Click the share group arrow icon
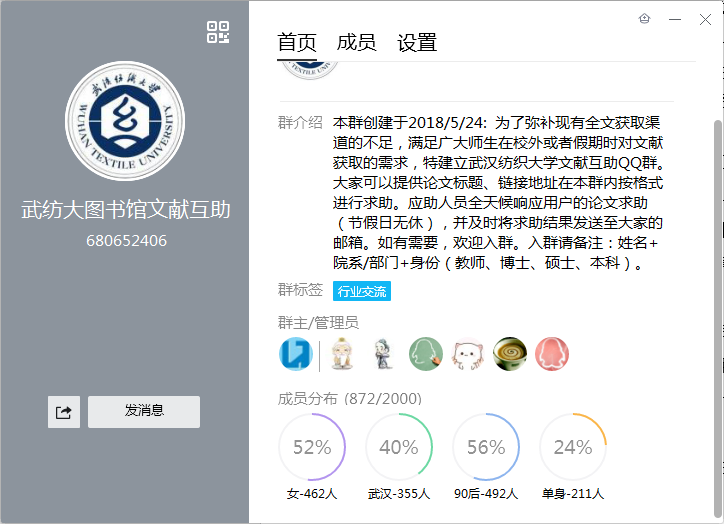This screenshot has width=724, height=524. [x=64, y=412]
